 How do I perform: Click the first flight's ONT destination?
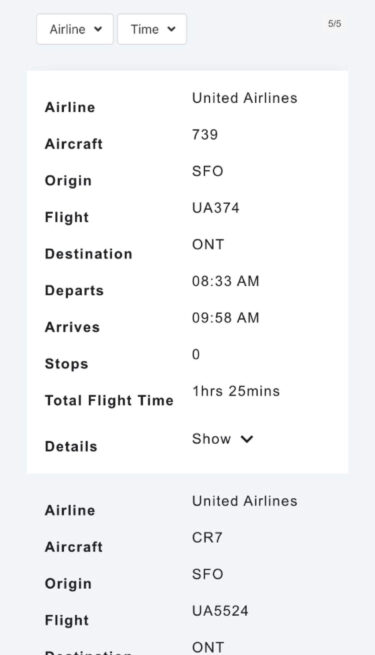(208, 244)
